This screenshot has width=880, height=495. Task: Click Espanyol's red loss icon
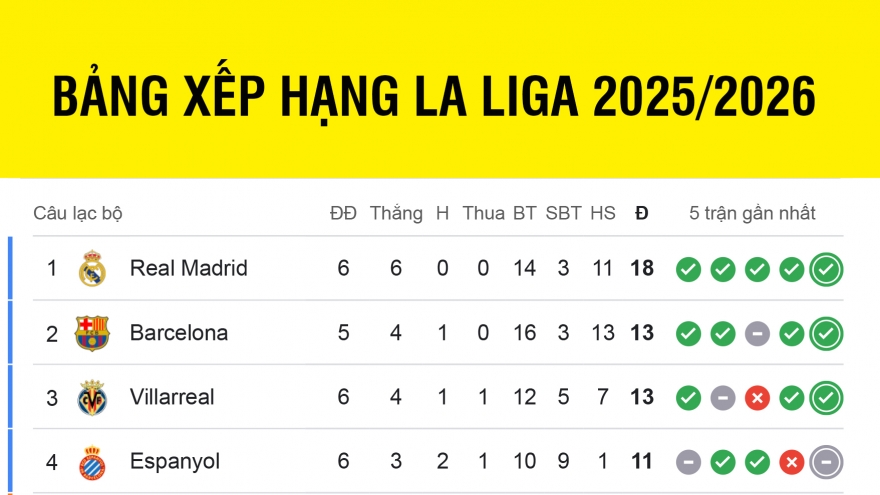pos(792,462)
